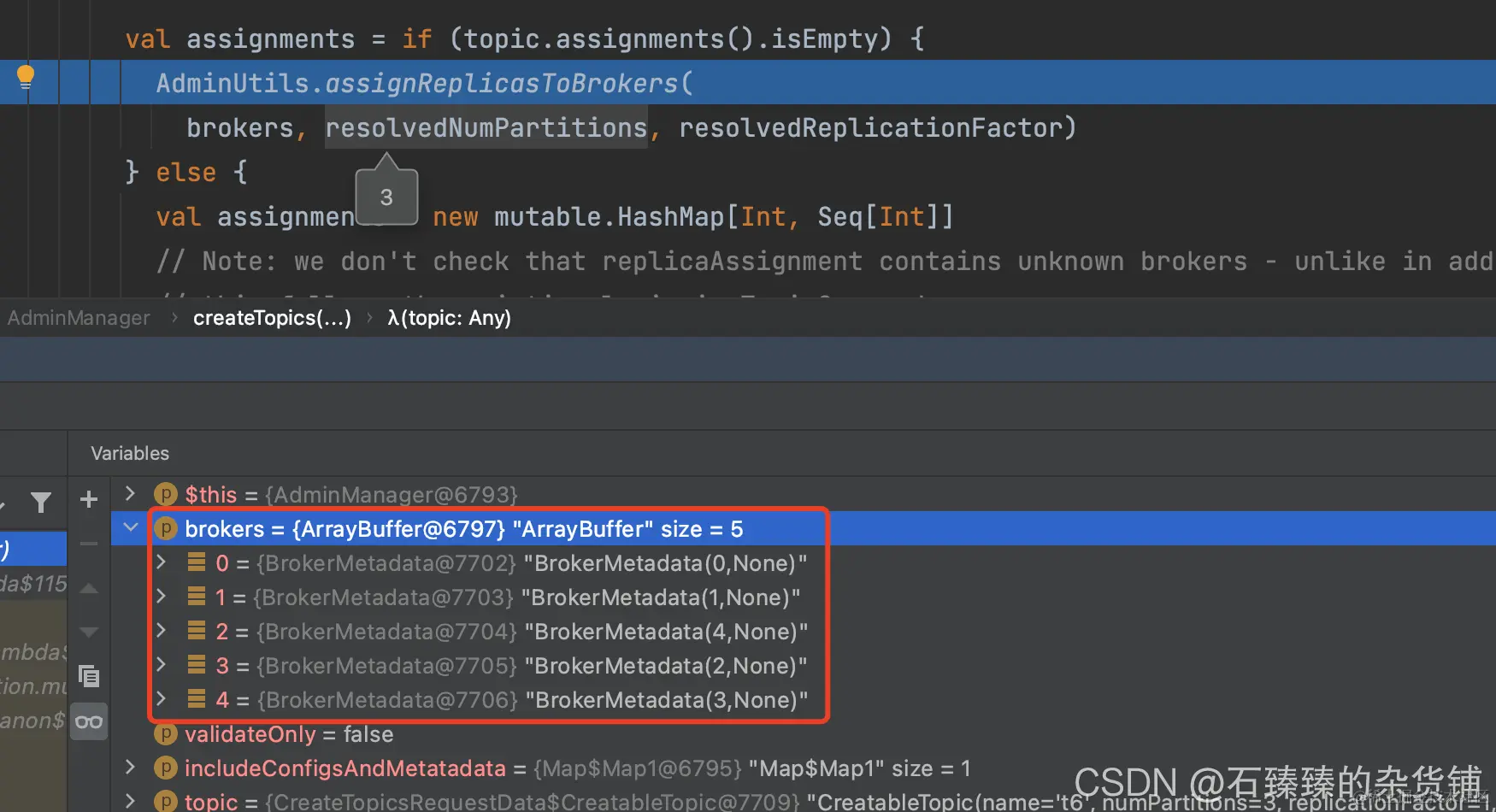Select the createTopics(...) breadcrumb
The image size is (1496, 812).
(x=272, y=318)
